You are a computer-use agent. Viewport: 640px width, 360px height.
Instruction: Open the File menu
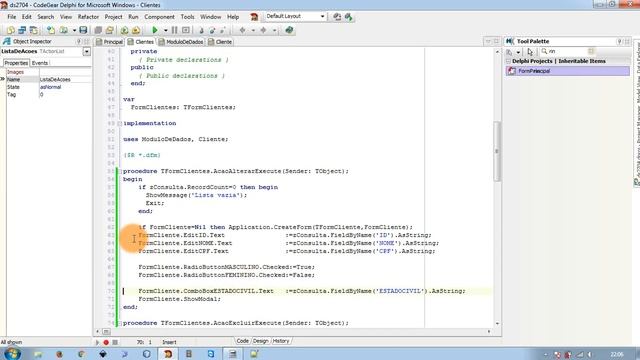(x=11, y=17)
